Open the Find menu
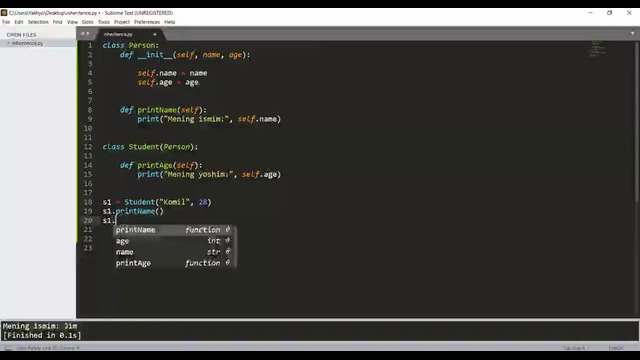Image resolution: width=640 pixels, height=360 pixels. [x=58, y=22]
